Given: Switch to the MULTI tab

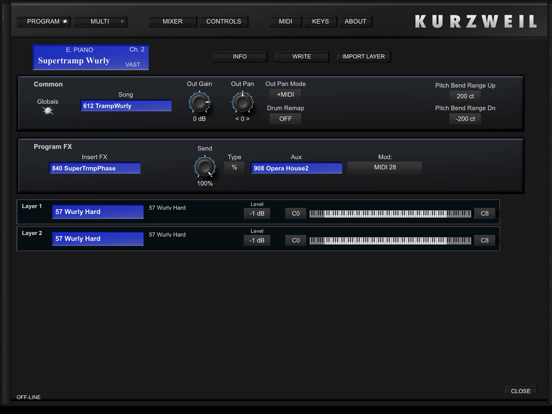Looking at the screenshot, I should [100, 21].
